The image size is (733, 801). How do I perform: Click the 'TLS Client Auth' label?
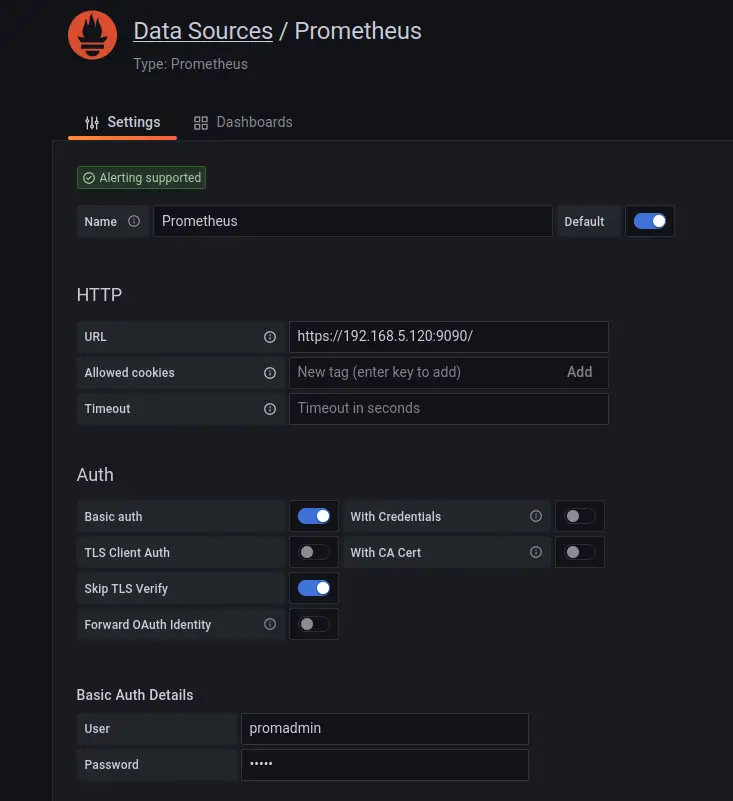[127, 552]
